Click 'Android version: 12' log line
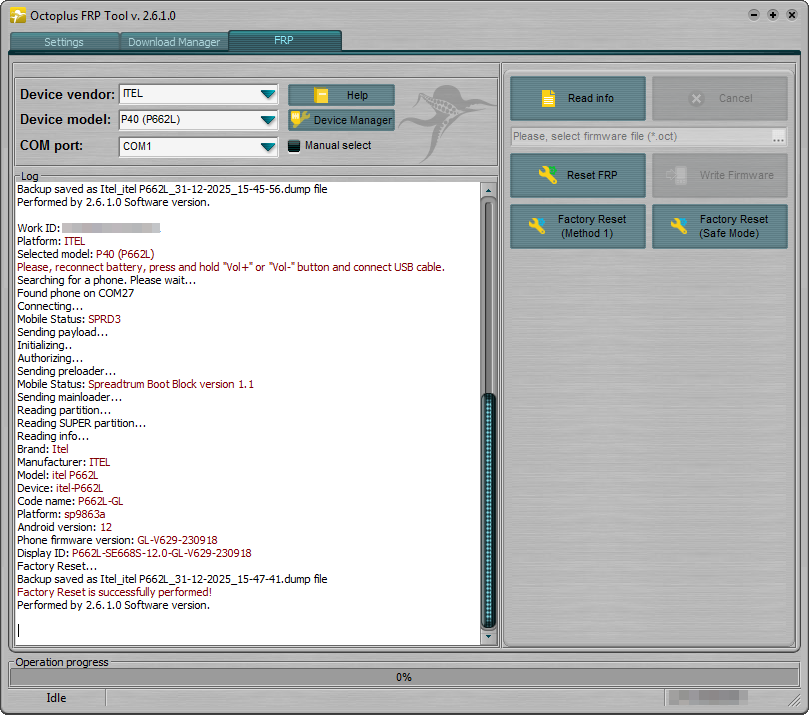 tap(64, 527)
